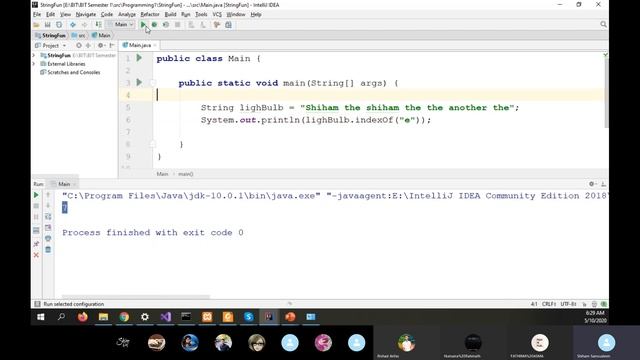Open the VCS menu

pos(217,14)
